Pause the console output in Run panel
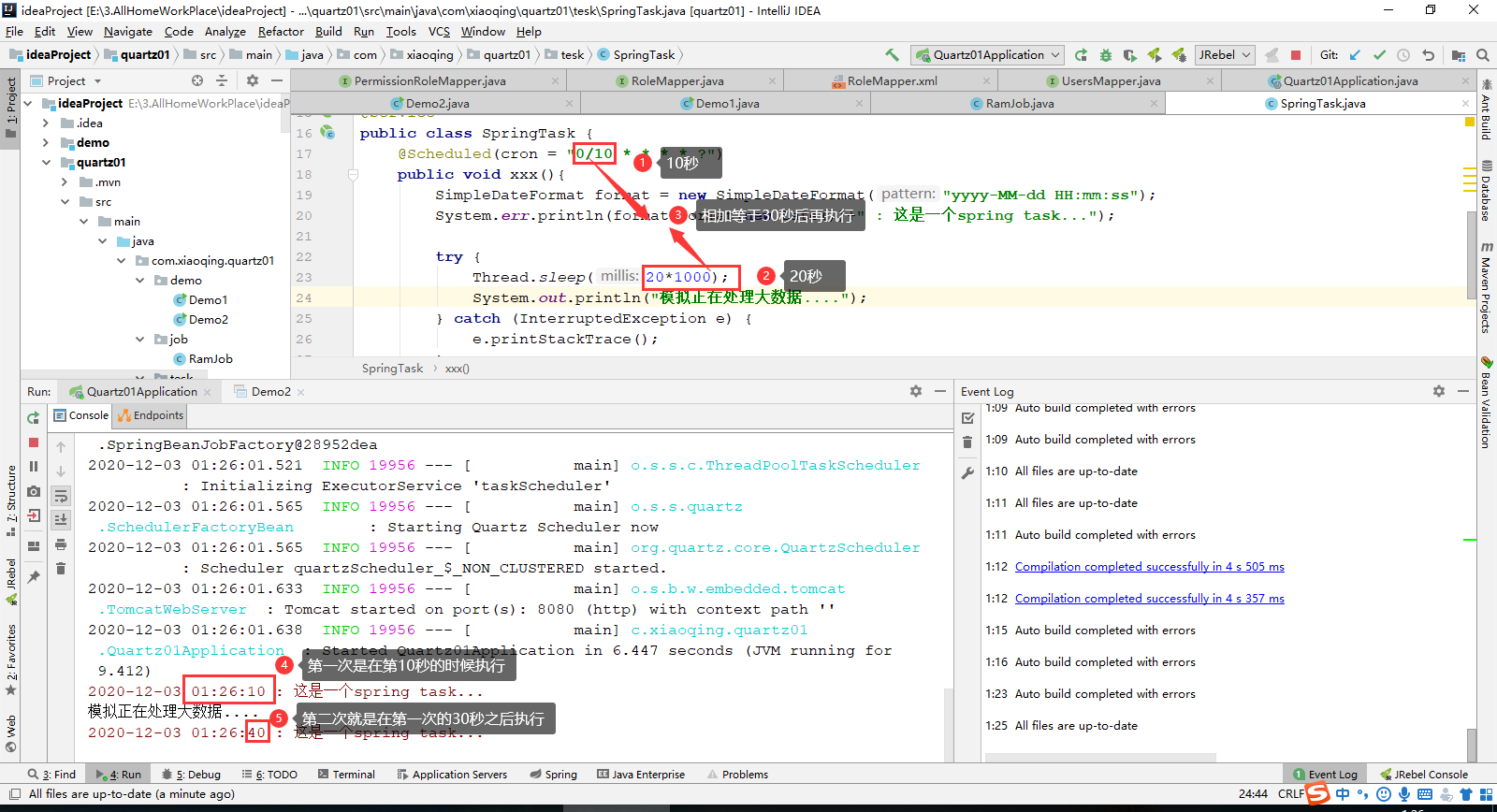This screenshot has height=812, width=1497. click(34, 467)
